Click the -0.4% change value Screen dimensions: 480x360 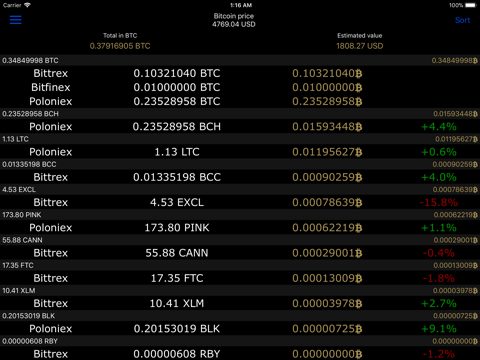click(x=439, y=253)
